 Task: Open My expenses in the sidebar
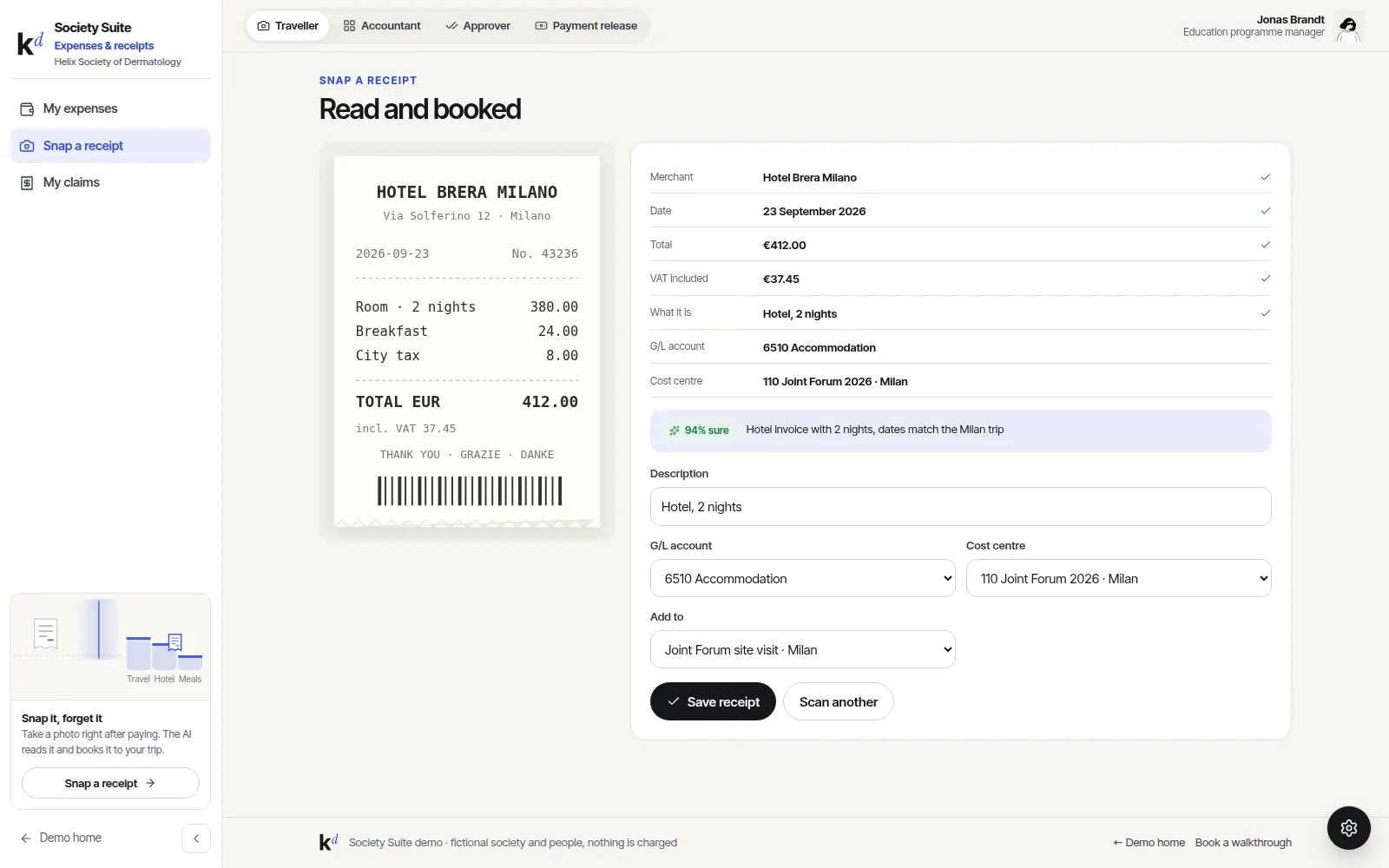pos(110,108)
